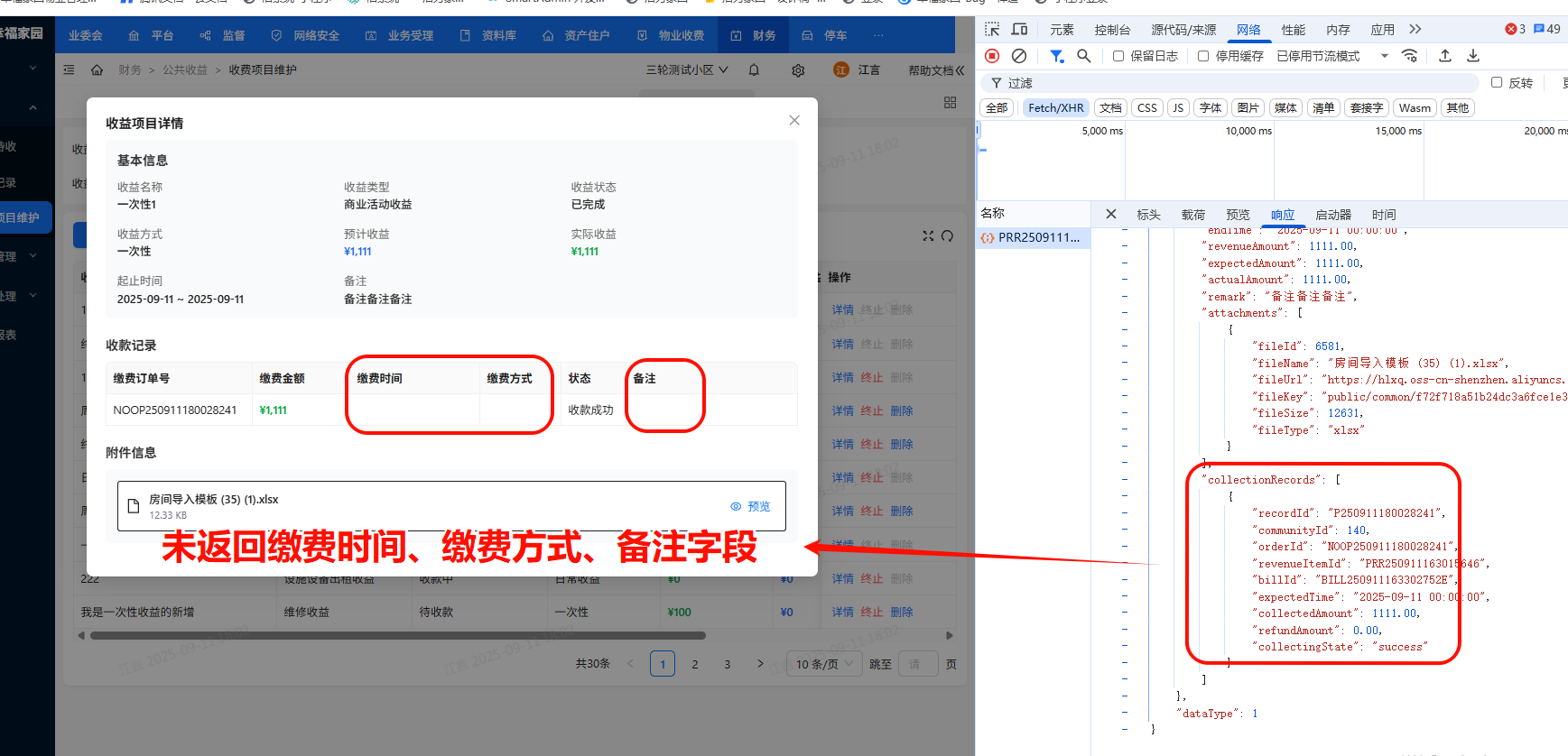Image resolution: width=1568 pixels, height=756 pixels.
Task: Open the ··· more menu in top navigation
Action: click(878, 35)
